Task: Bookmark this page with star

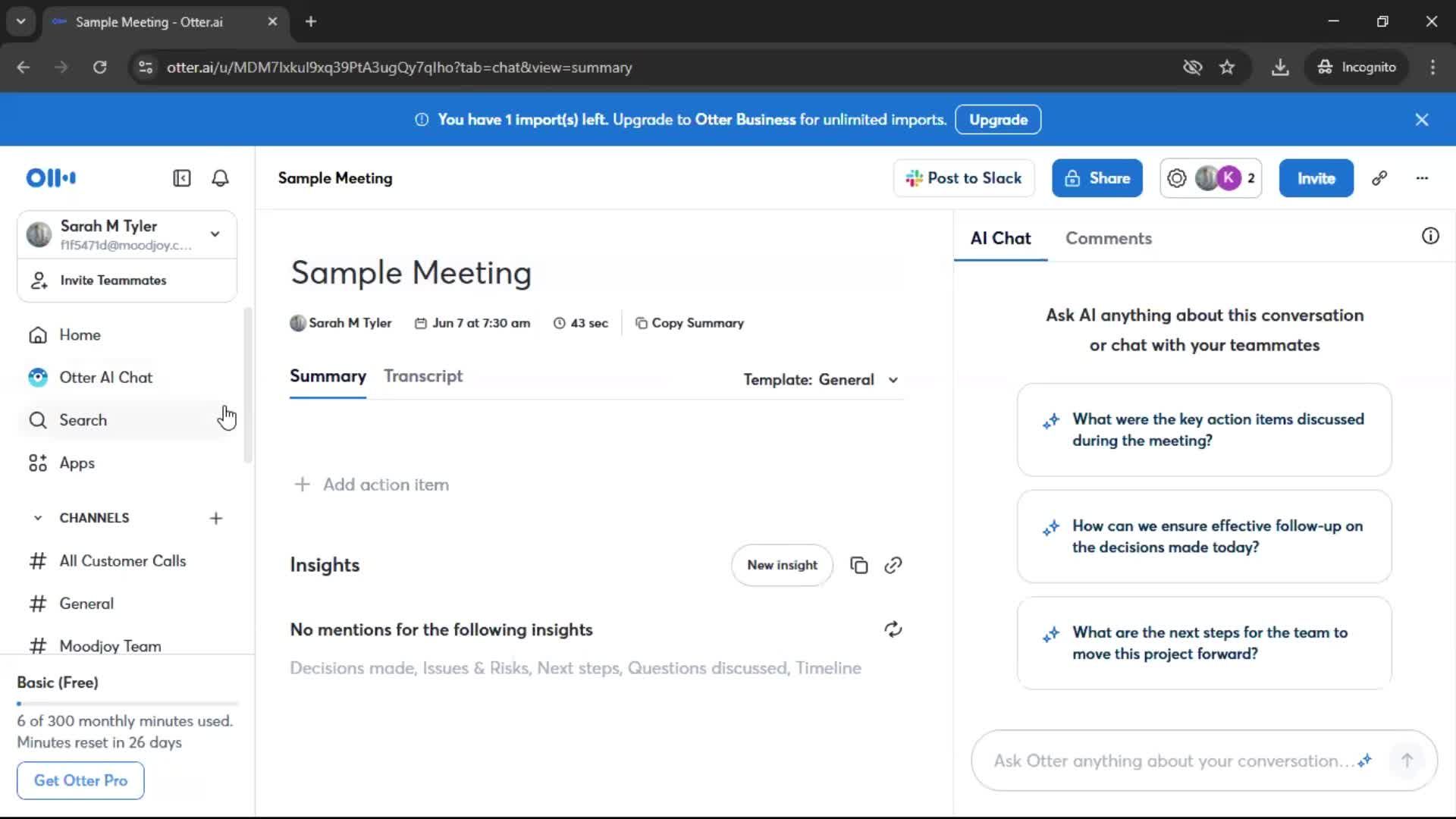Action: coord(1227,67)
